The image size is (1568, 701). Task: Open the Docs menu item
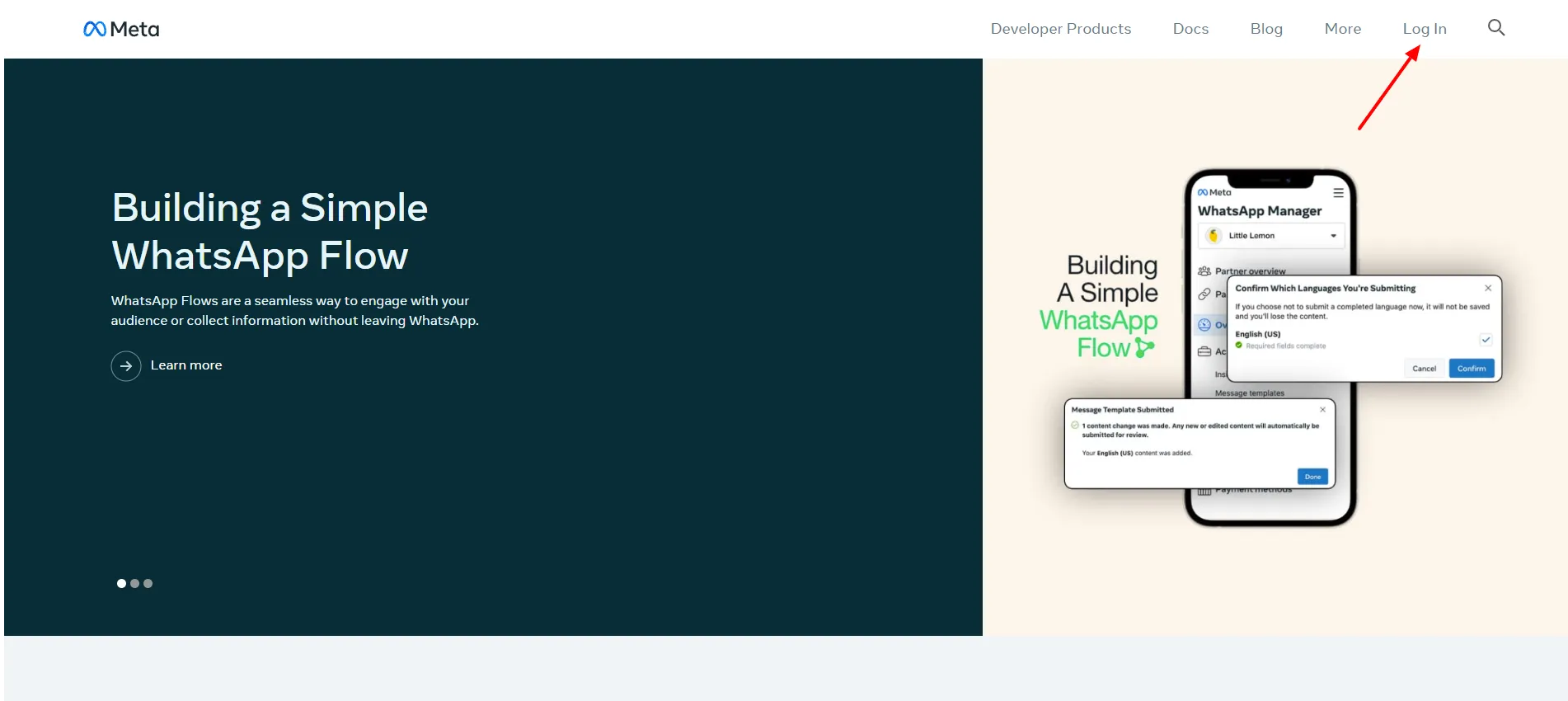click(1190, 29)
